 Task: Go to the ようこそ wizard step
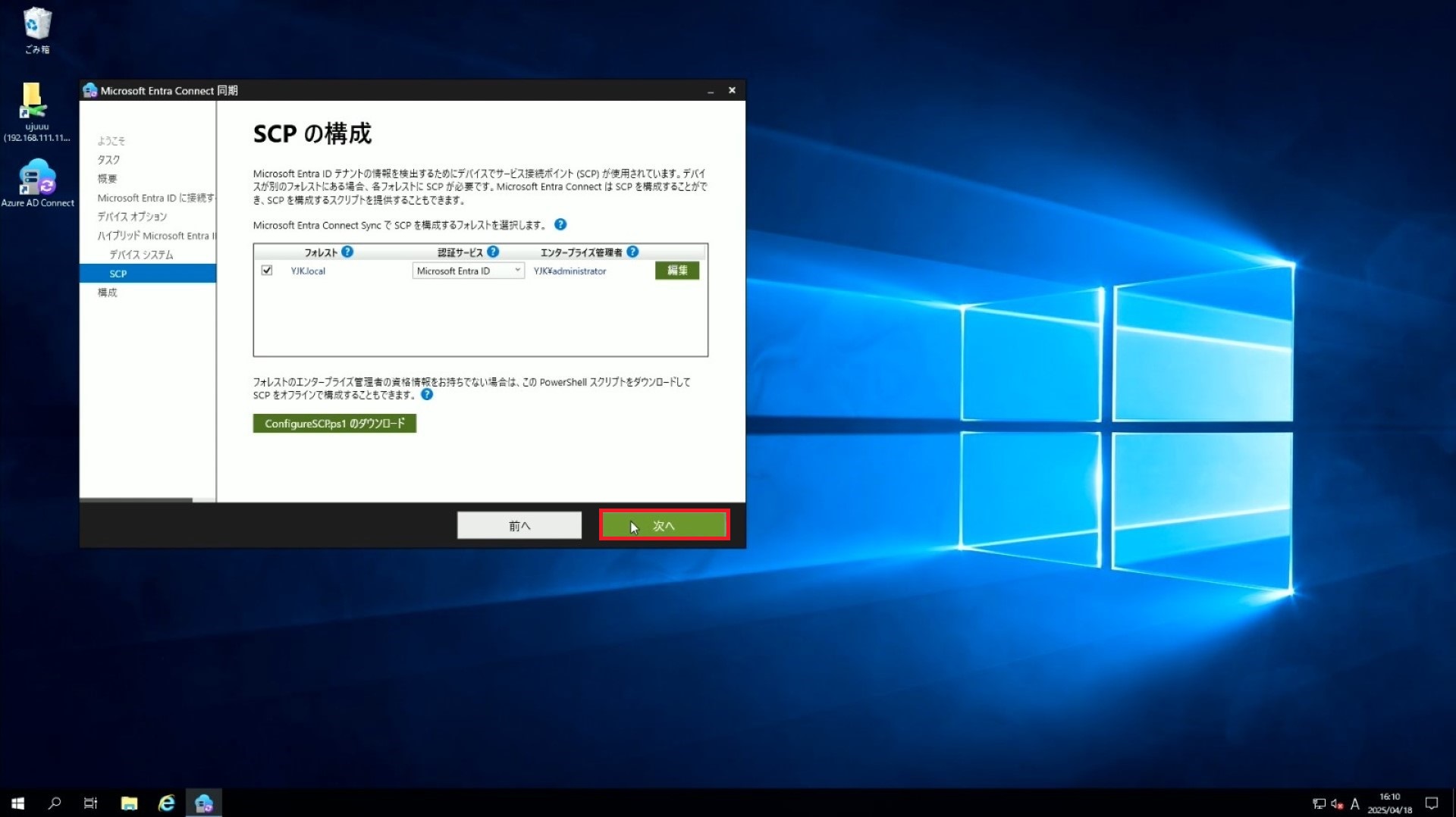pyautogui.click(x=111, y=141)
